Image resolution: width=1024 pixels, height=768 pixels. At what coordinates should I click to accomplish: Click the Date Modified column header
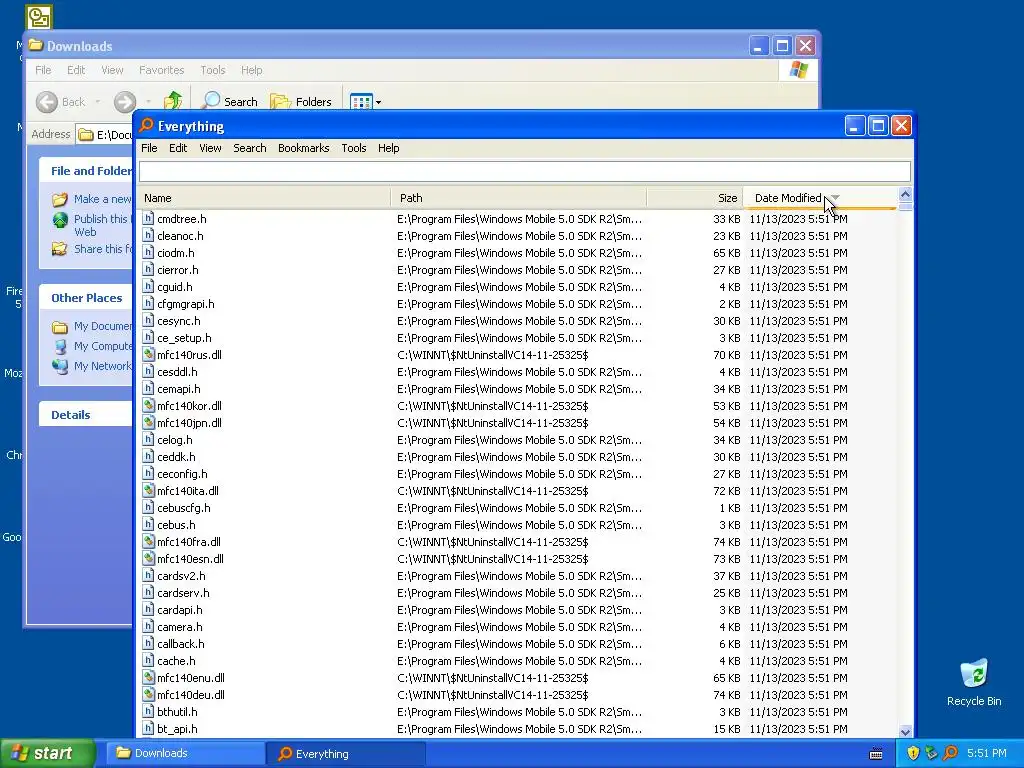820,198
